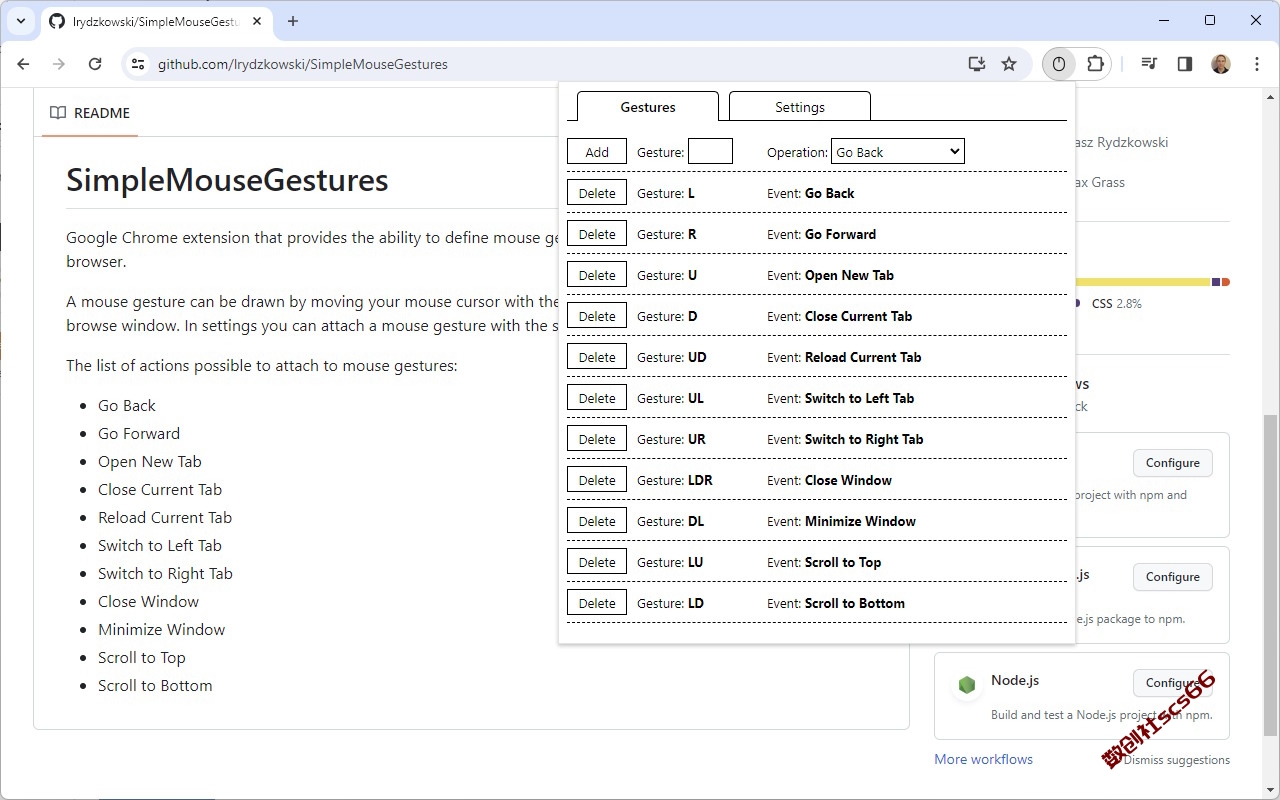Delete the UR Switch to Right Tab gesture
The height and width of the screenshot is (800, 1280).
pyautogui.click(x=597, y=439)
